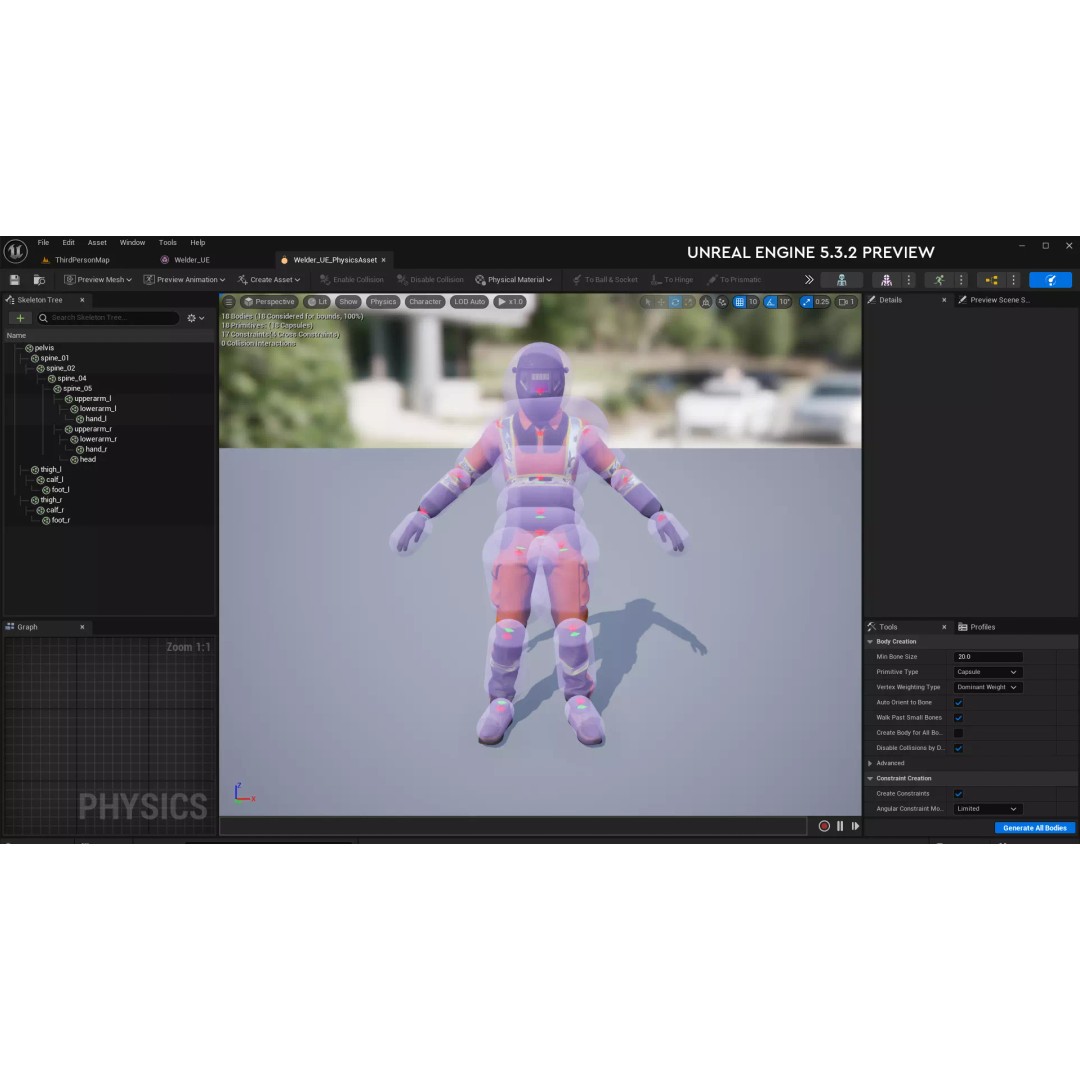Expand the Advanced section

870,763
